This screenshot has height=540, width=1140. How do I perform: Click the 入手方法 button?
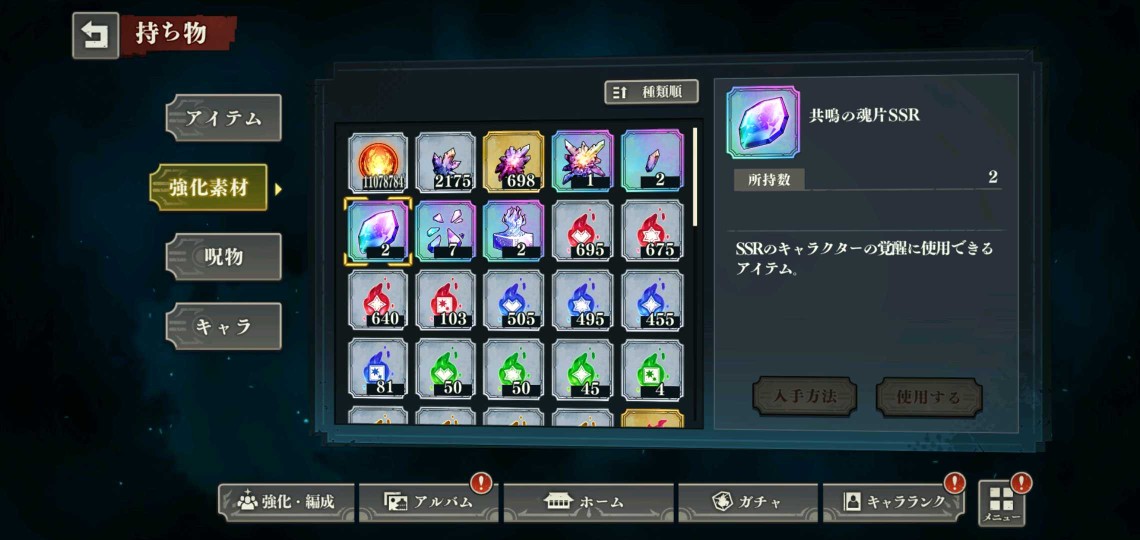804,397
